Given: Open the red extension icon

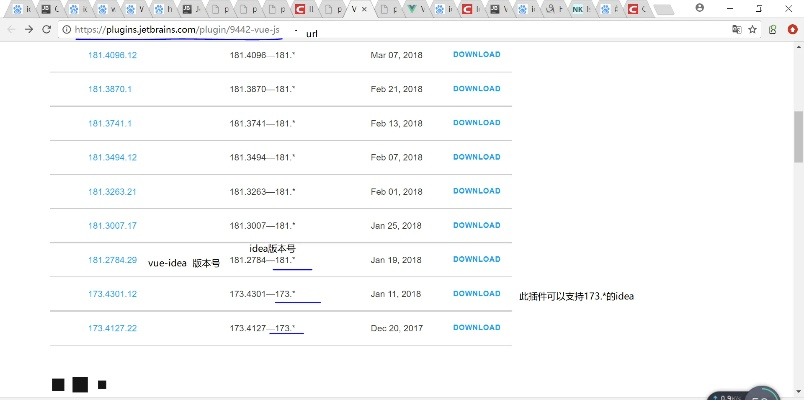Looking at the screenshot, I should pyautogui.click(x=793, y=30).
